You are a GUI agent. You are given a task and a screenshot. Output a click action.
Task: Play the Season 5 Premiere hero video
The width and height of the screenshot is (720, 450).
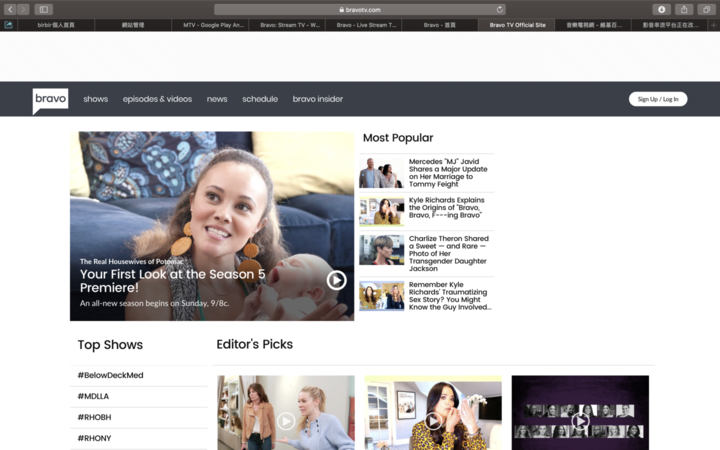337,280
